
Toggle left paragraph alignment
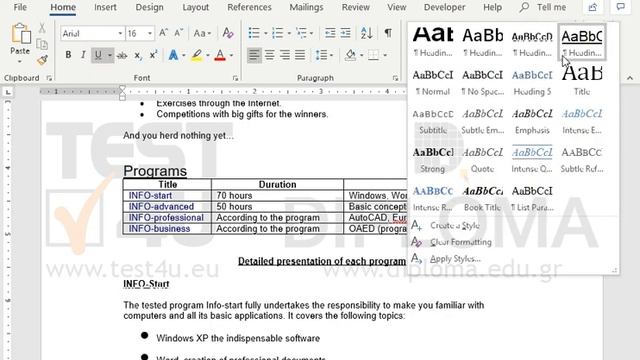pyautogui.click(x=254, y=55)
